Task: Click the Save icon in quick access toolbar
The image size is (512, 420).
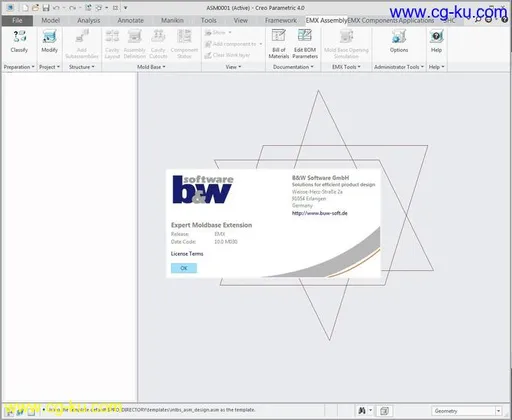Action: point(46,7)
